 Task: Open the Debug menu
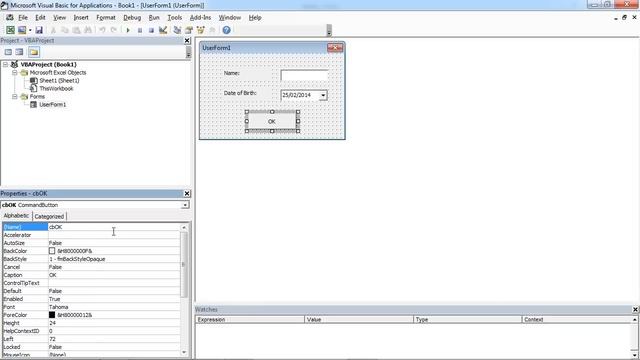point(132,18)
